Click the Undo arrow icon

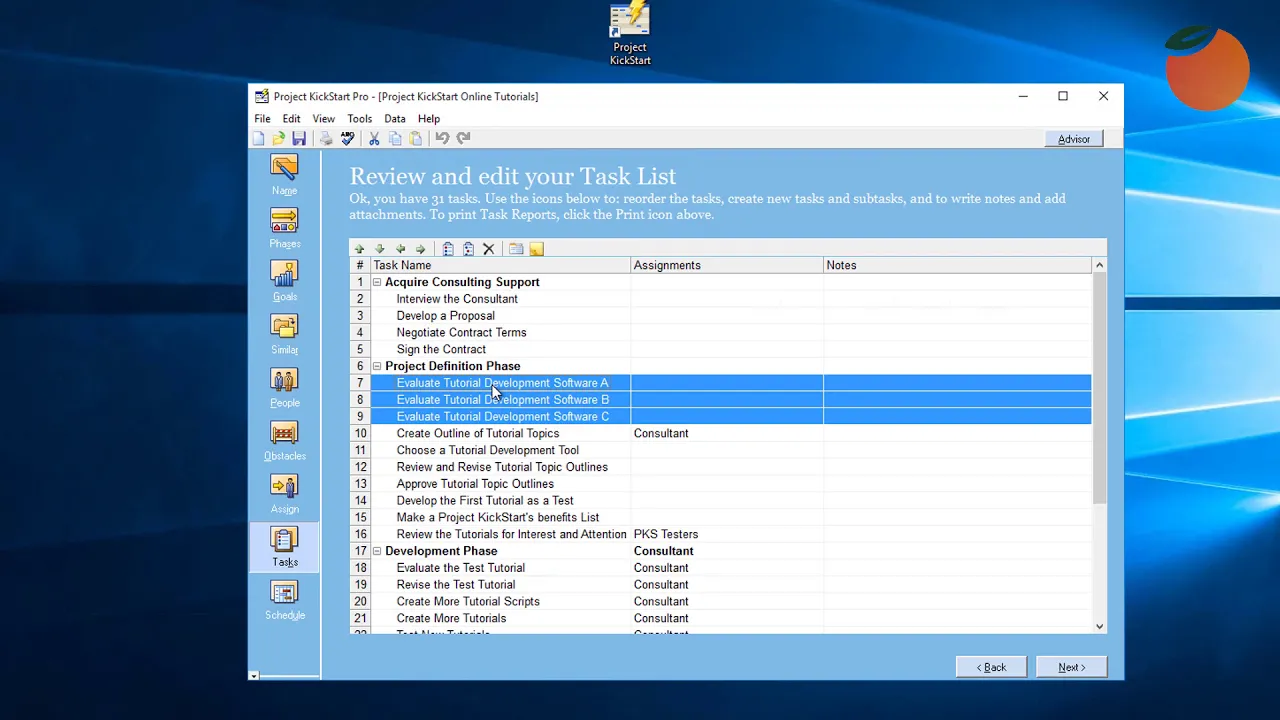pyautogui.click(x=442, y=138)
